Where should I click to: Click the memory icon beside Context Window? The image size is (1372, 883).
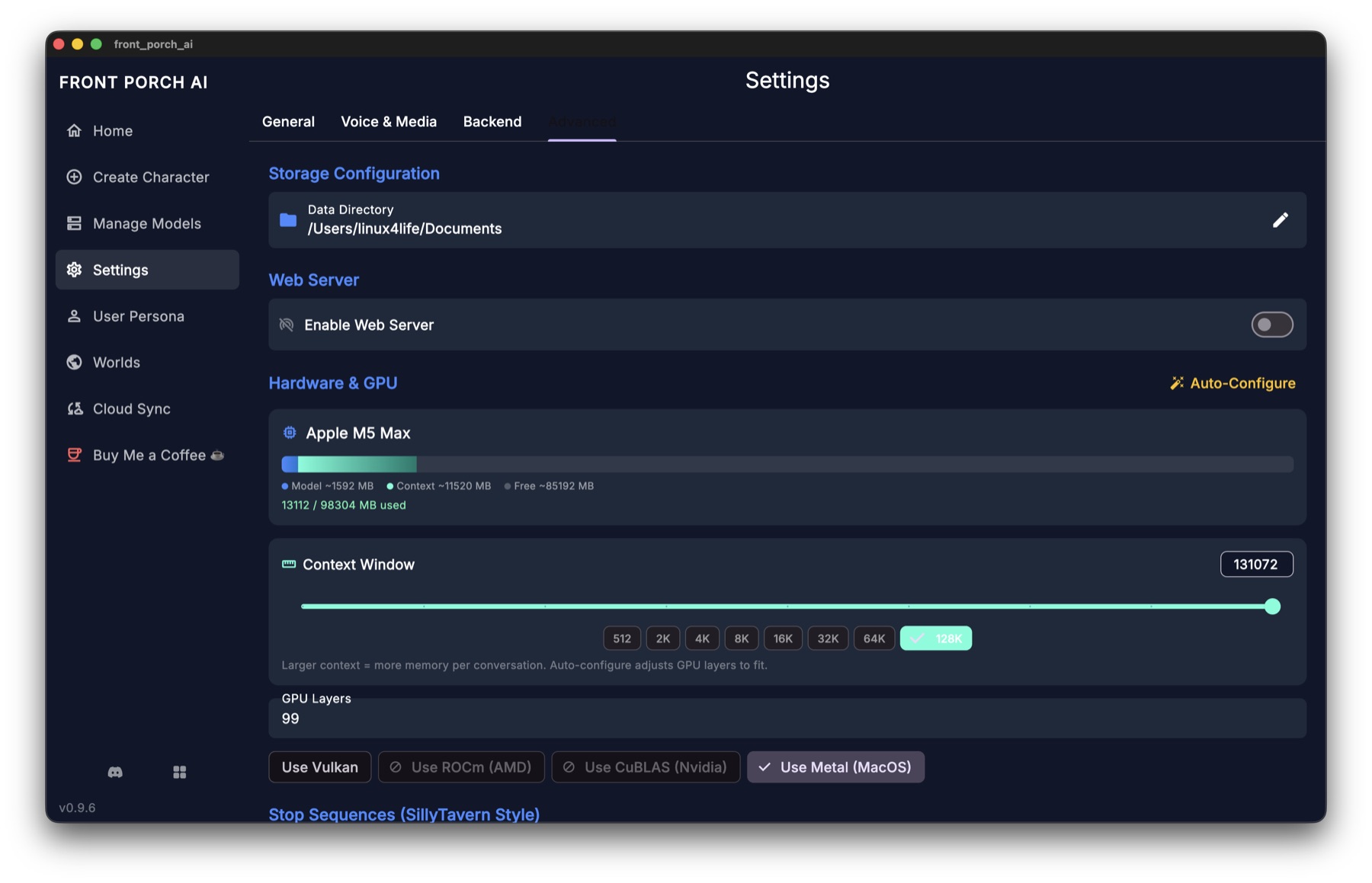click(x=289, y=565)
